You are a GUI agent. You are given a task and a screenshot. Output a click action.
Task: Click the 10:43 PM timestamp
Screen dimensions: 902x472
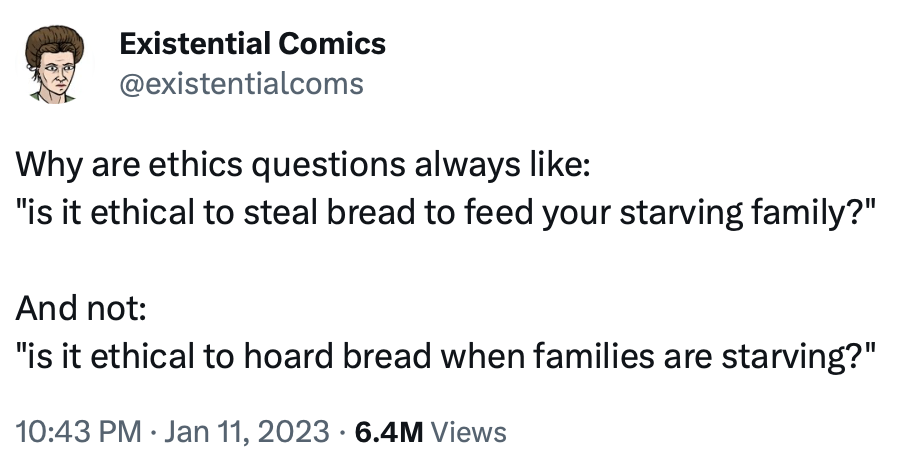pyautogui.click(x=79, y=432)
